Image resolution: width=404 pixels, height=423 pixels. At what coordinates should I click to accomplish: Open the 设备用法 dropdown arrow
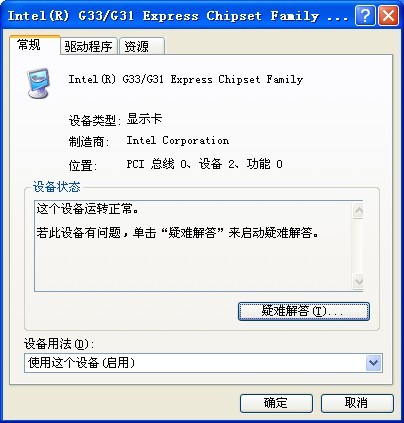(x=373, y=363)
